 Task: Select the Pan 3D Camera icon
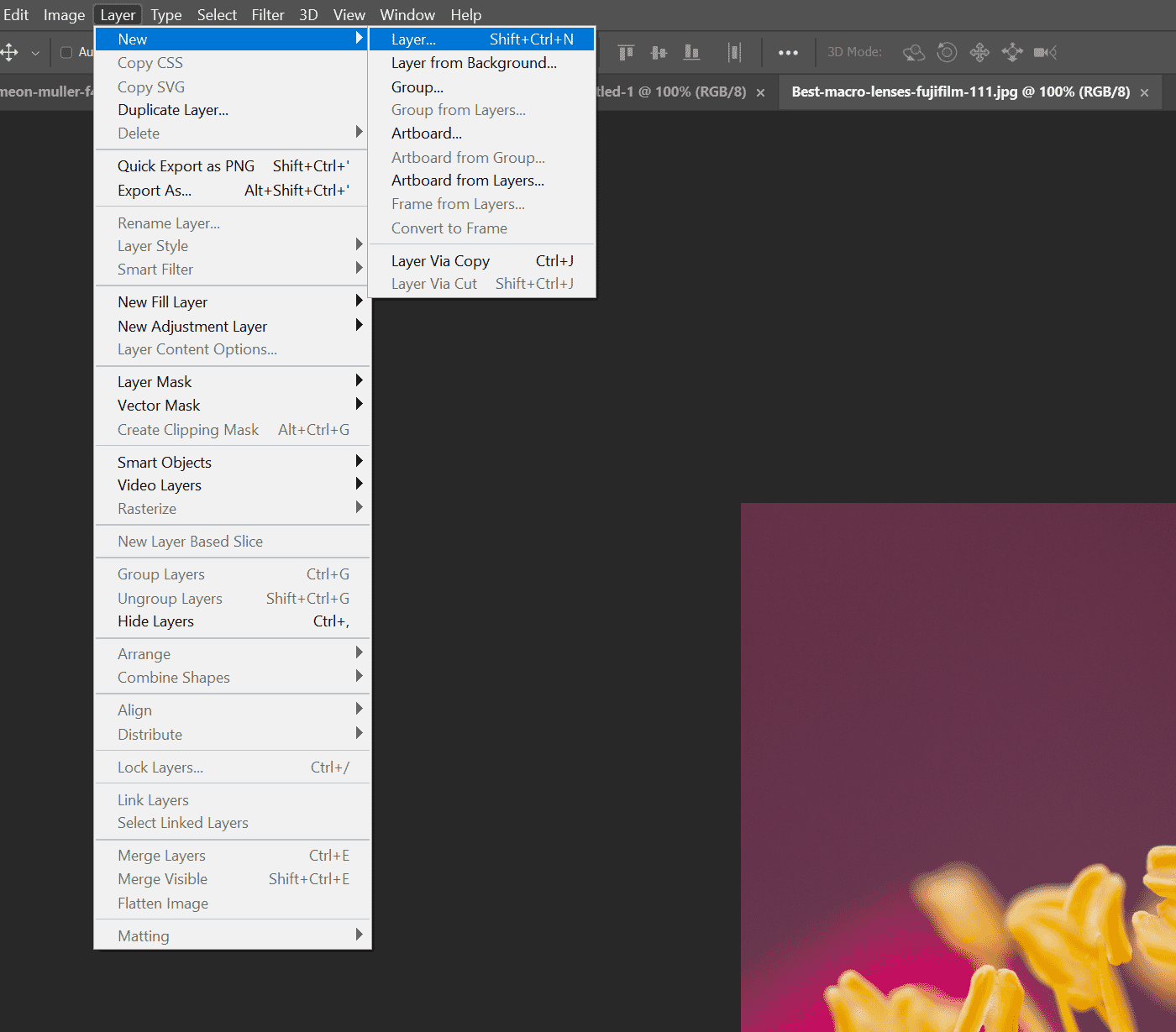pos(979,52)
